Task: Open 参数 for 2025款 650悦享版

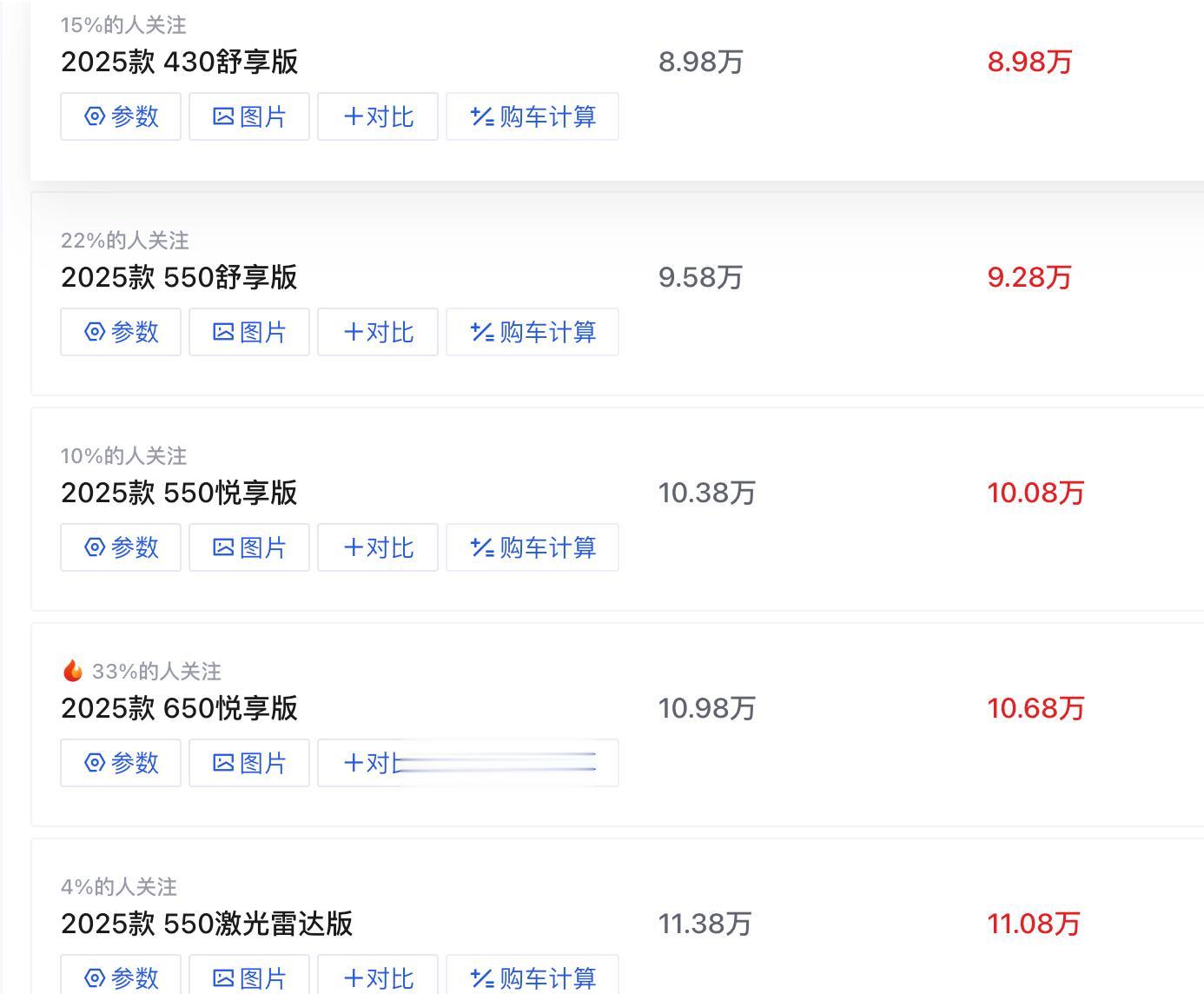Action: (121, 763)
